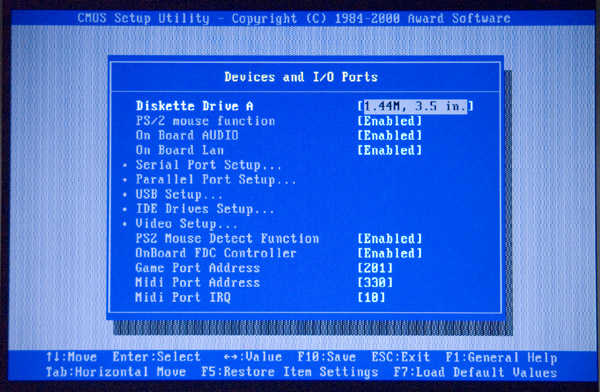Open the Video Setup submenu
Image resolution: width=600 pixels, height=392 pixels.
pos(186,224)
